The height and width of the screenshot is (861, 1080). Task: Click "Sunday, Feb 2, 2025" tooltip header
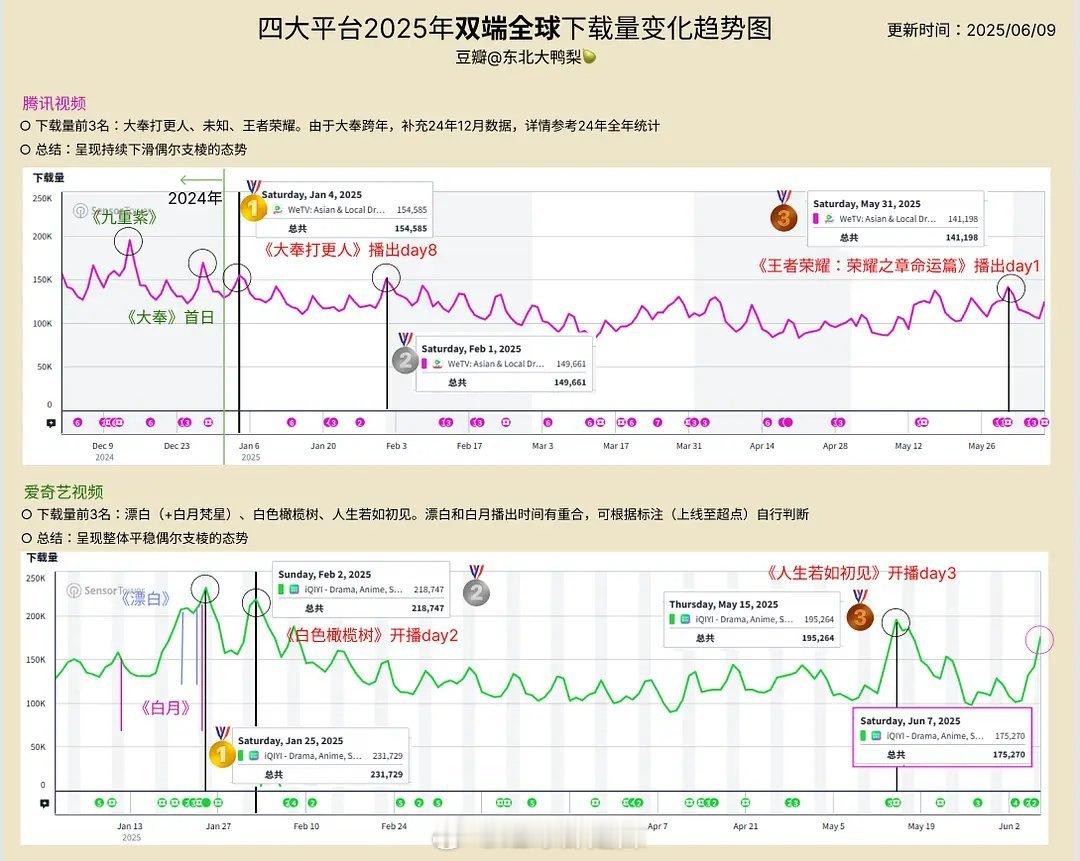pos(324,574)
